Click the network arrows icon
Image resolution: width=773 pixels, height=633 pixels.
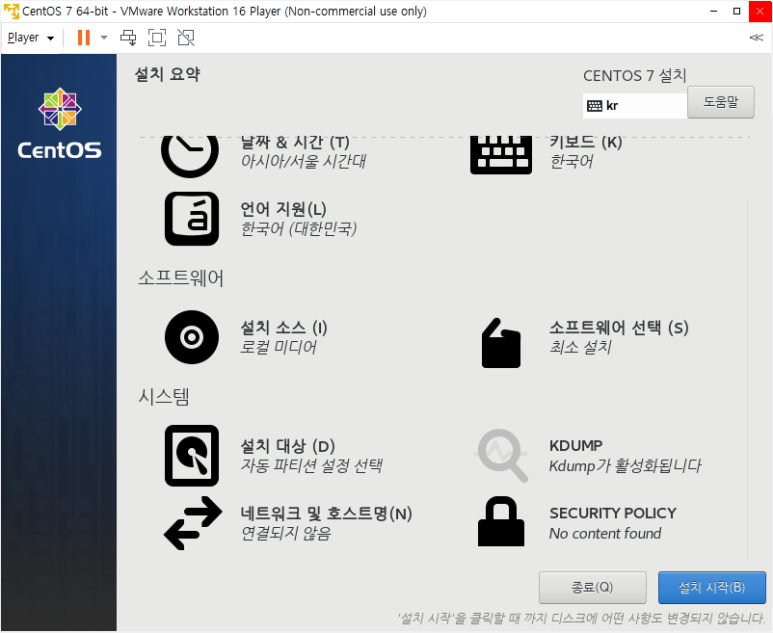pyautogui.click(x=193, y=523)
